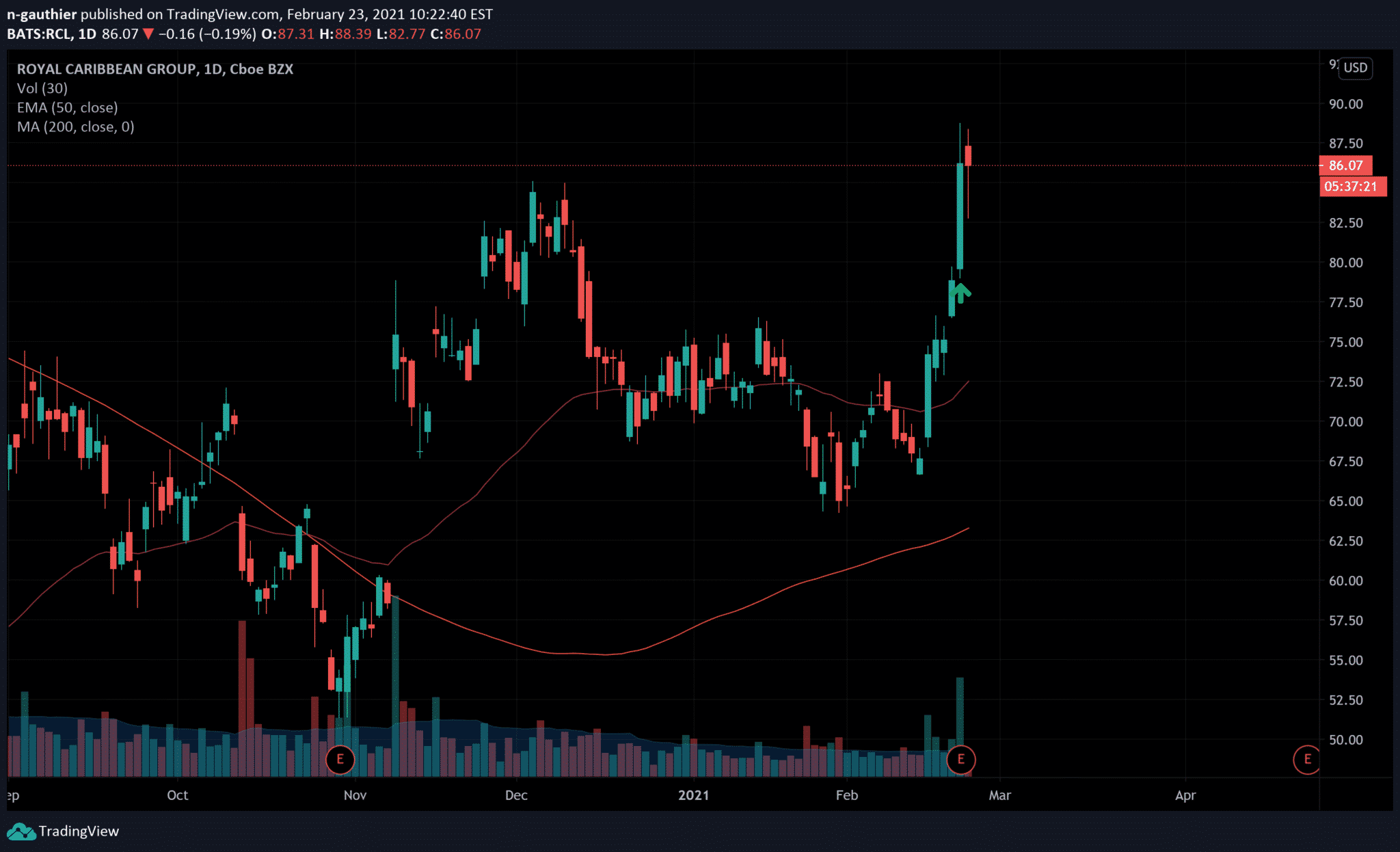Click the 50.00 price axis label
Screen dimensions: 1400x852
1345,740
